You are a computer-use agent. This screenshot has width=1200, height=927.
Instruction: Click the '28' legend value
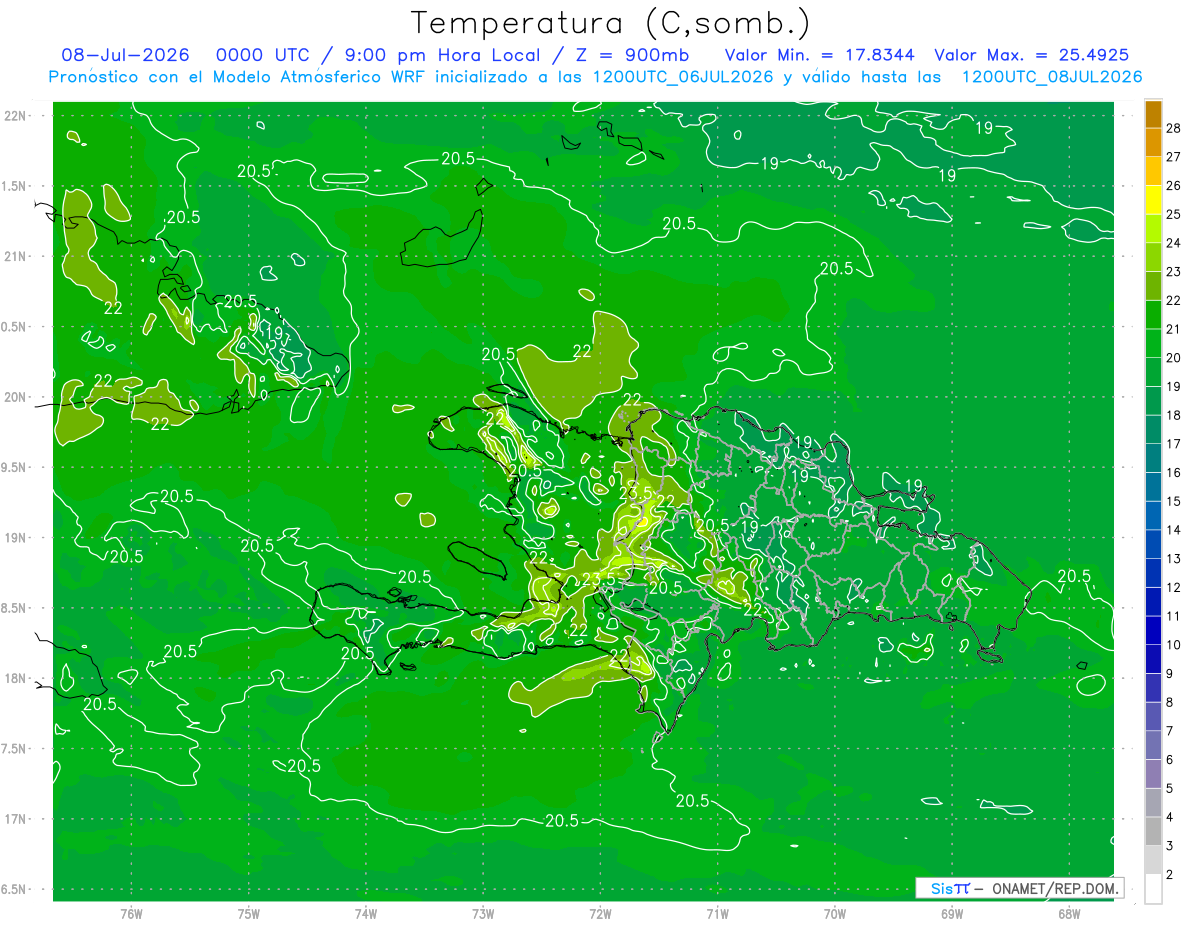[x=1173, y=128]
